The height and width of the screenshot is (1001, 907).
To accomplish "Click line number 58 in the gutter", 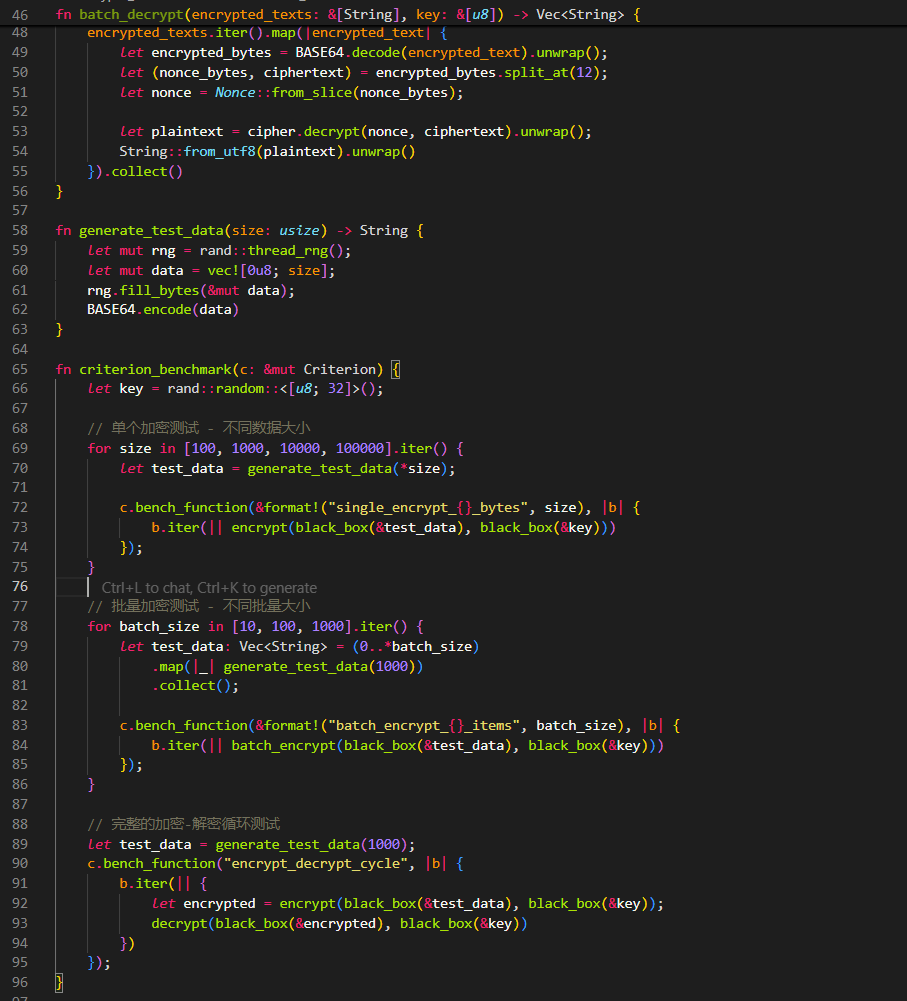I will point(20,230).
